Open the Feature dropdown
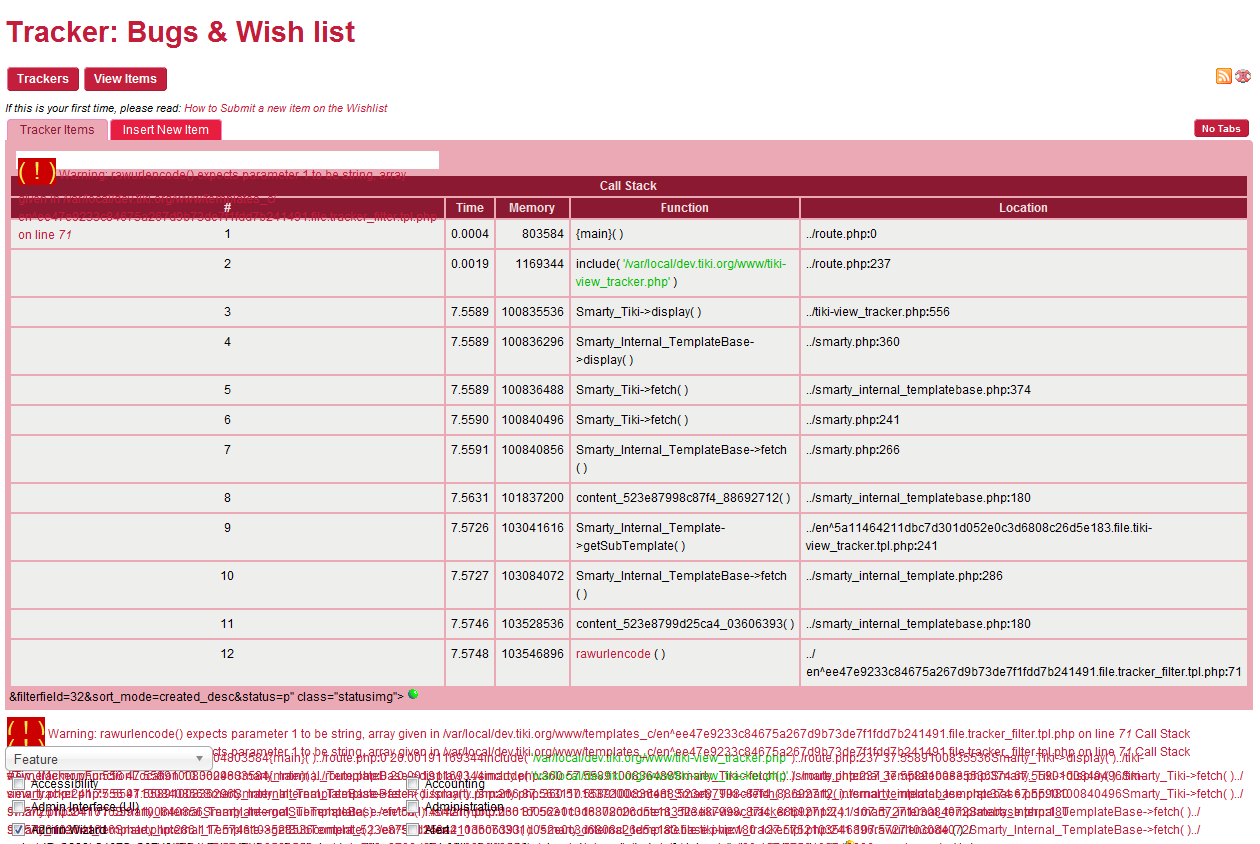 click(109, 759)
